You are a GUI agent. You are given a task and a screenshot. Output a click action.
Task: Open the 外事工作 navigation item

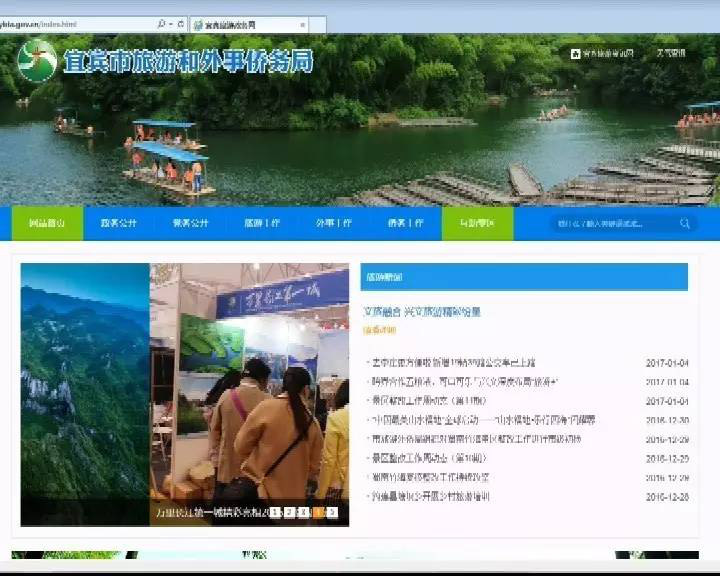click(x=334, y=223)
